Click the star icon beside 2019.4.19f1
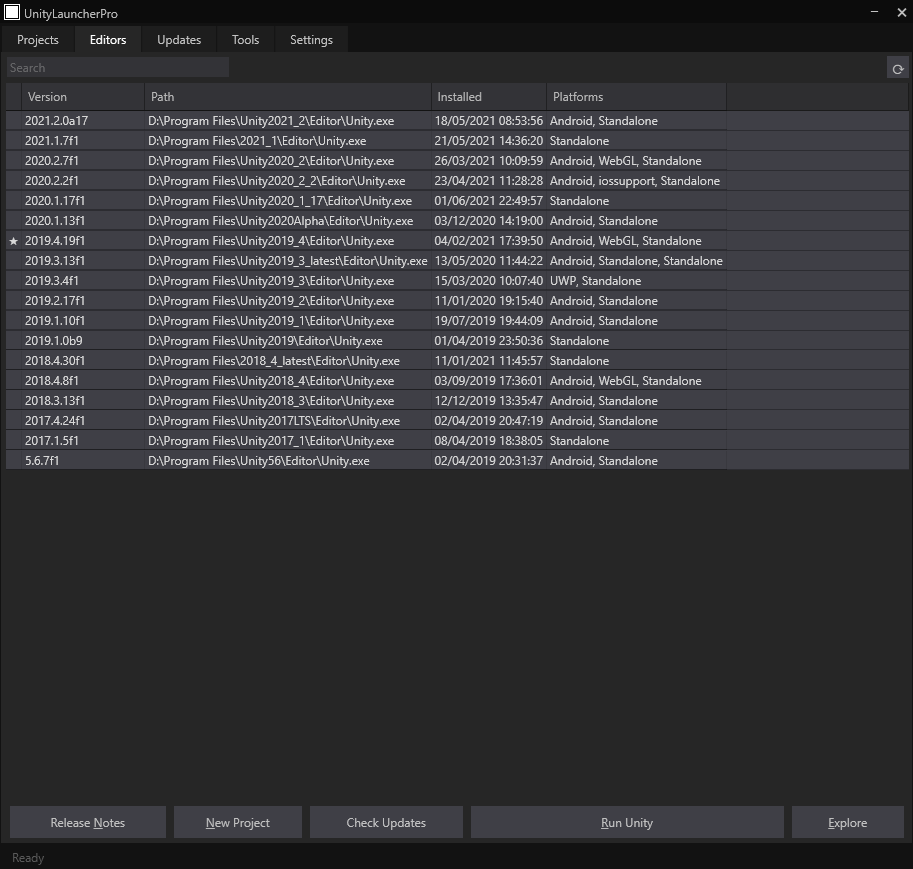 tap(13, 241)
